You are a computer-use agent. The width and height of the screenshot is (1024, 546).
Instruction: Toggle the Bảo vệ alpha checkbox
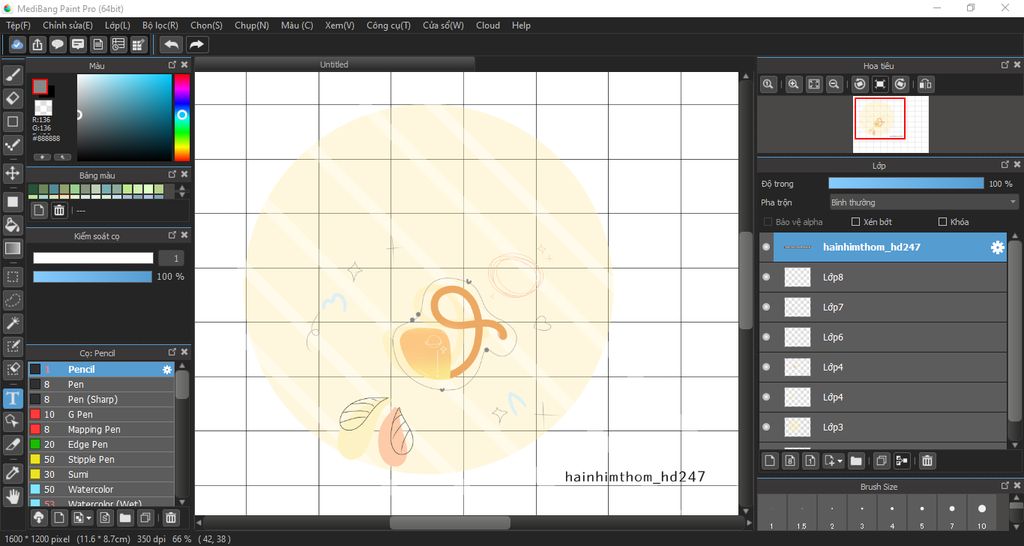point(768,222)
